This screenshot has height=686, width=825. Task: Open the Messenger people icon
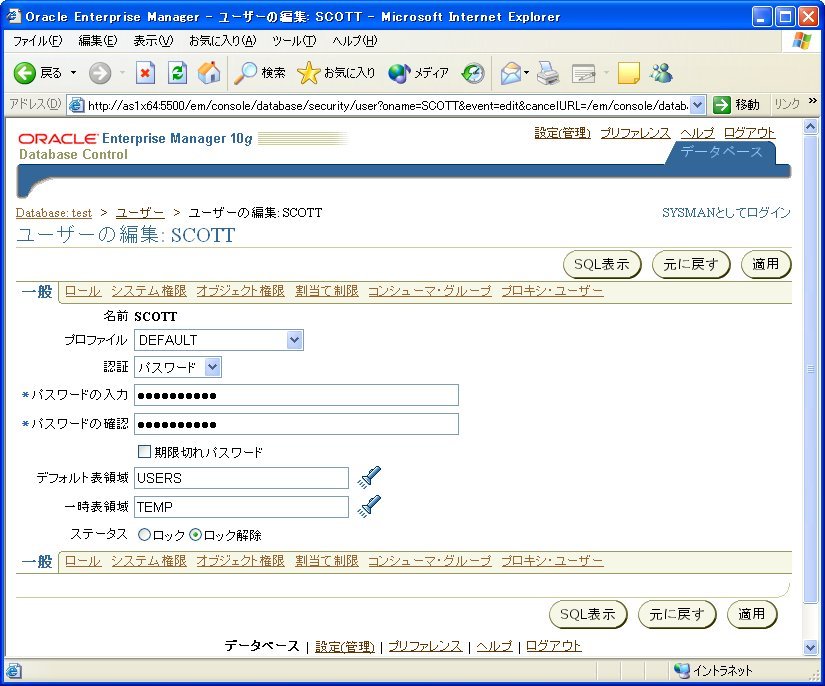(x=661, y=73)
